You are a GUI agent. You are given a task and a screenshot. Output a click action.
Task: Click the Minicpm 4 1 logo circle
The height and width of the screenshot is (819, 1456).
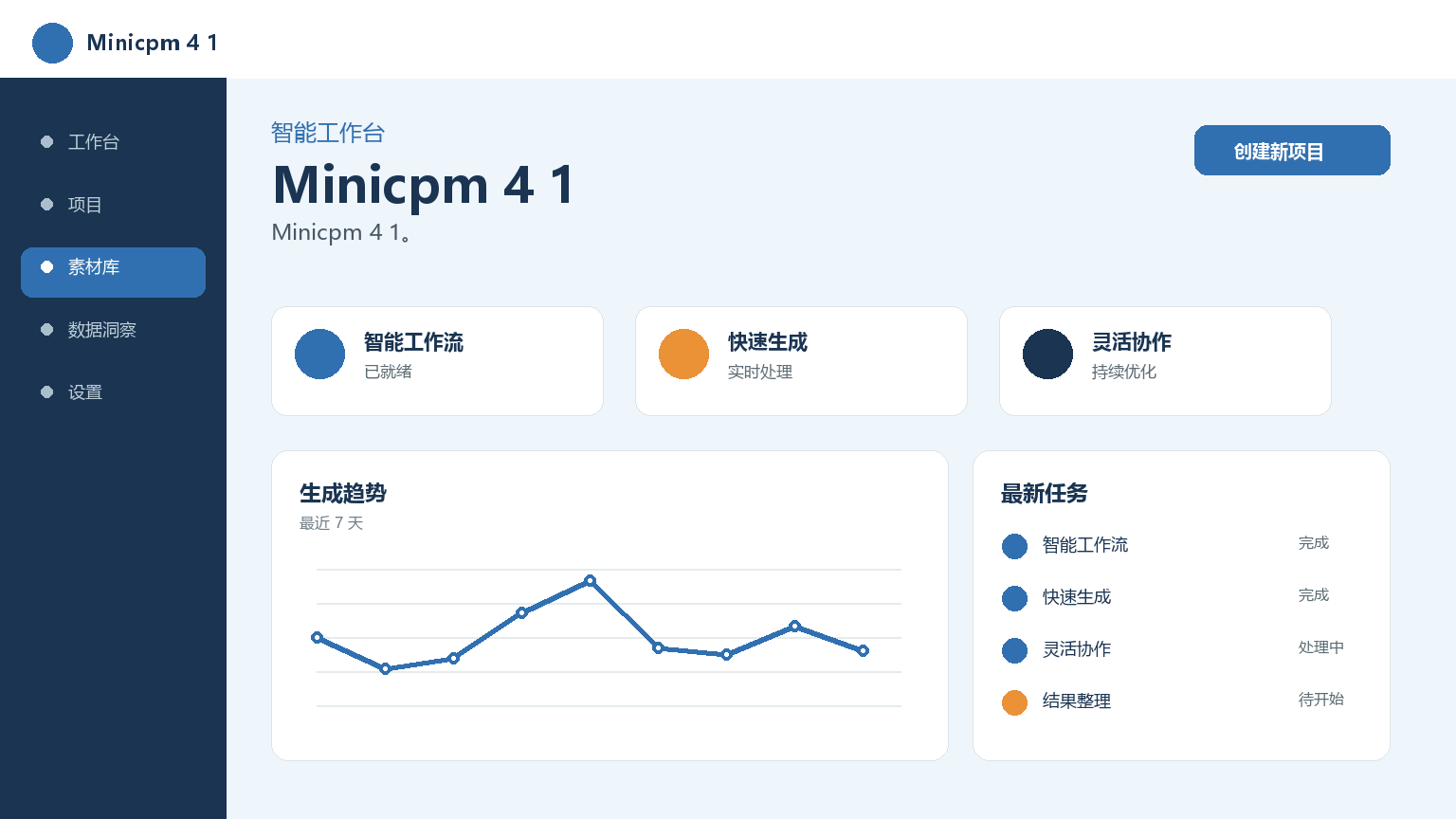click(x=52, y=43)
